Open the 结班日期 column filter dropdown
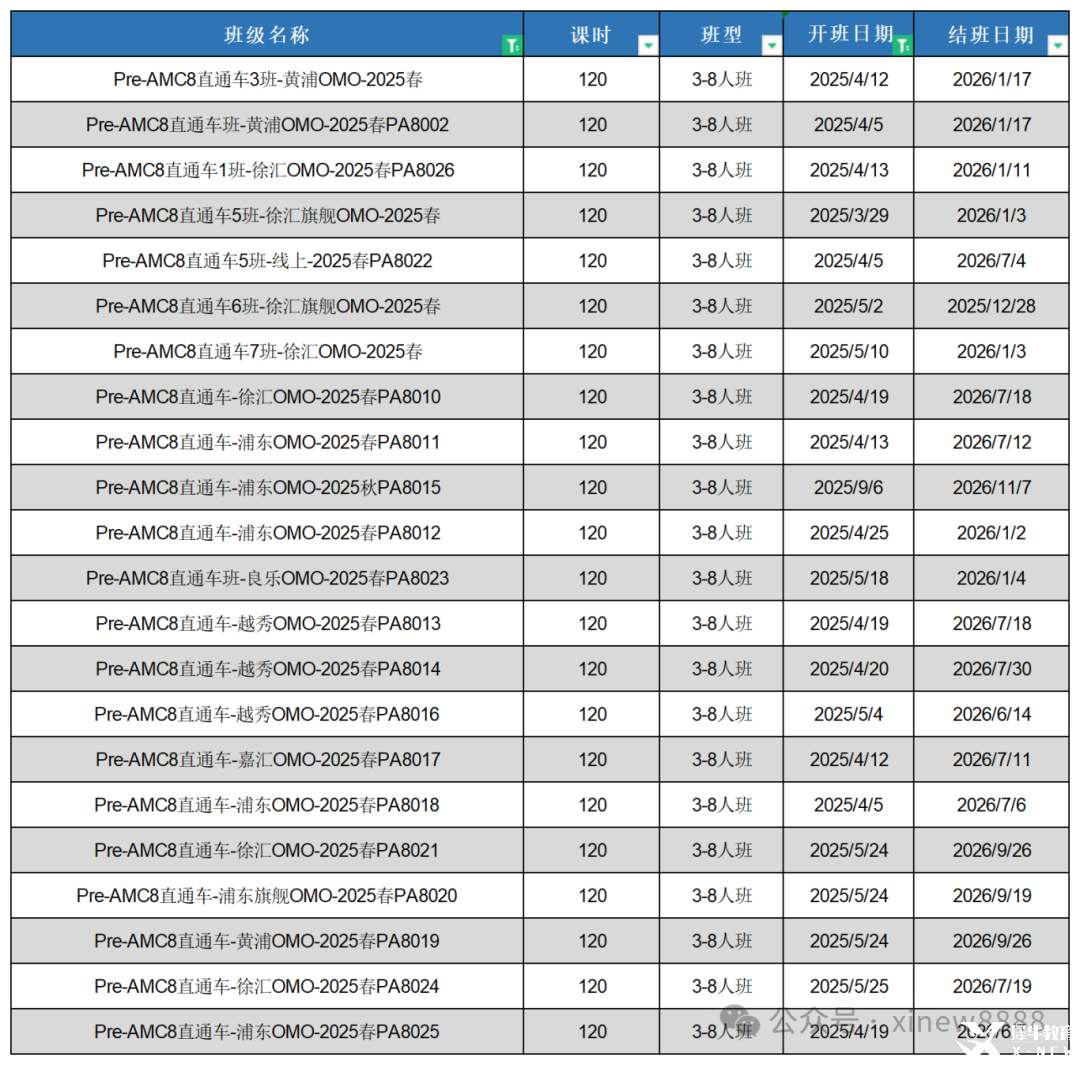Screen dimensions: 1080x1065 pyautogui.click(x=1057, y=45)
